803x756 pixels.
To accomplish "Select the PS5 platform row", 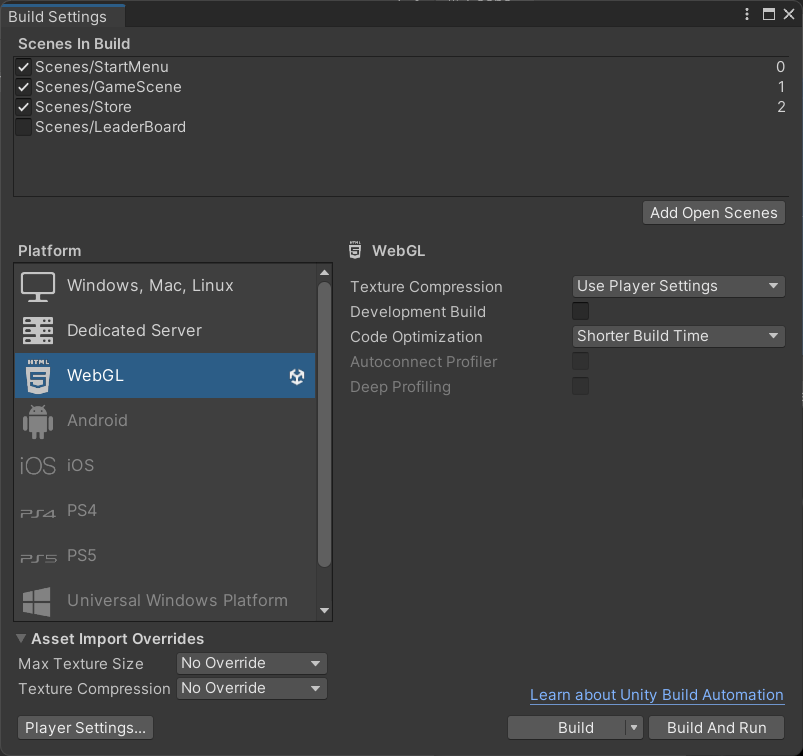I will pyautogui.click(x=165, y=556).
